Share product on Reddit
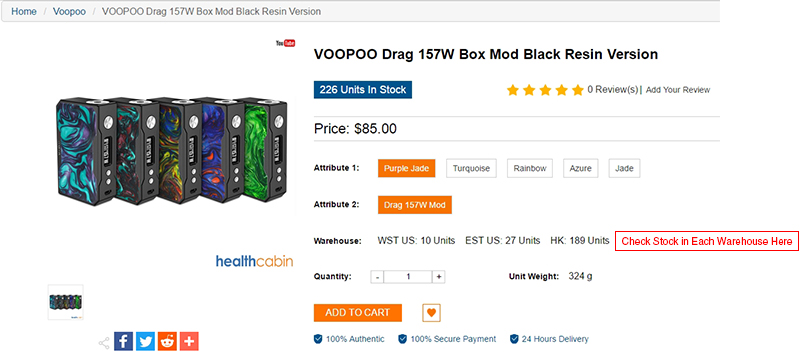The image size is (800, 364). pyautogui.click(x=167, y=342)
